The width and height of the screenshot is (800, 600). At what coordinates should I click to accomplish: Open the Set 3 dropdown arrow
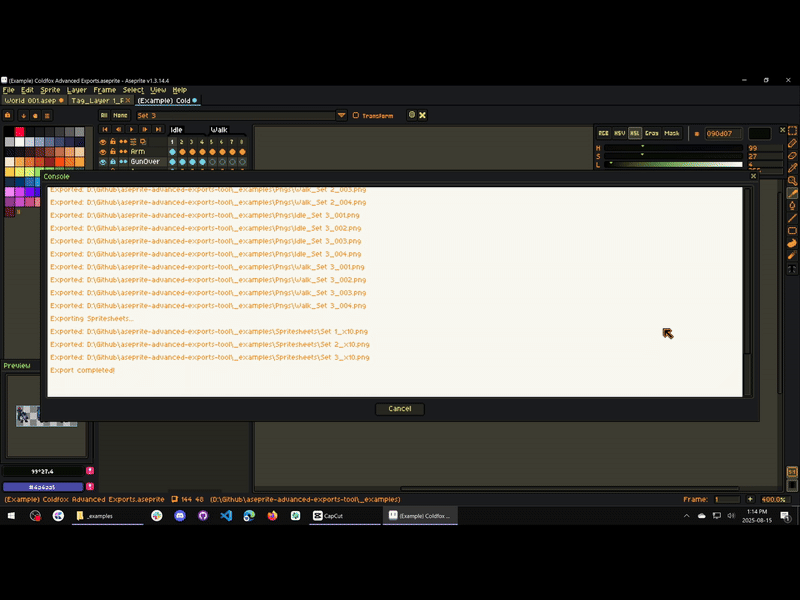tap(341, 115)
